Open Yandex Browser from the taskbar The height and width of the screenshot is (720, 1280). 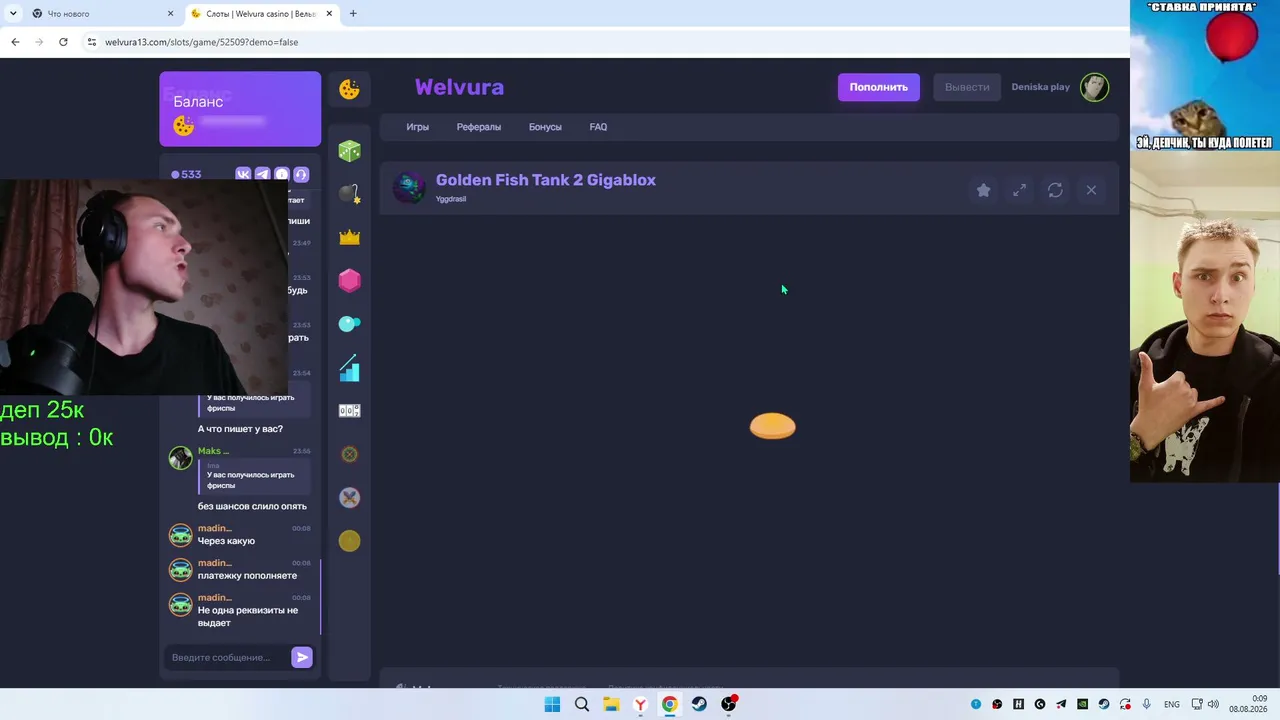click(640, 705)
